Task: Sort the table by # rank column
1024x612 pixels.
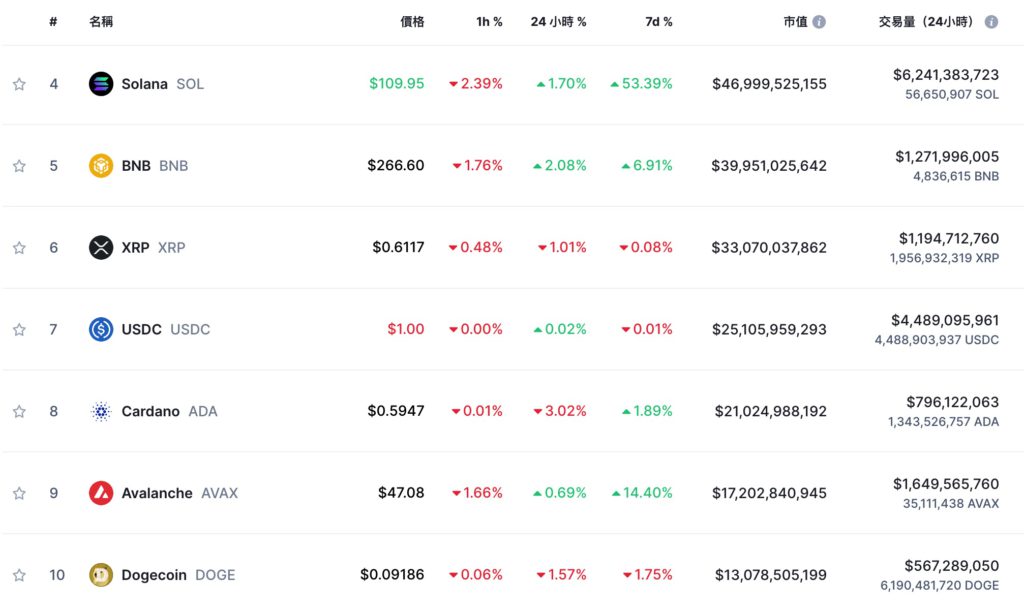Action: coord(53,22)
